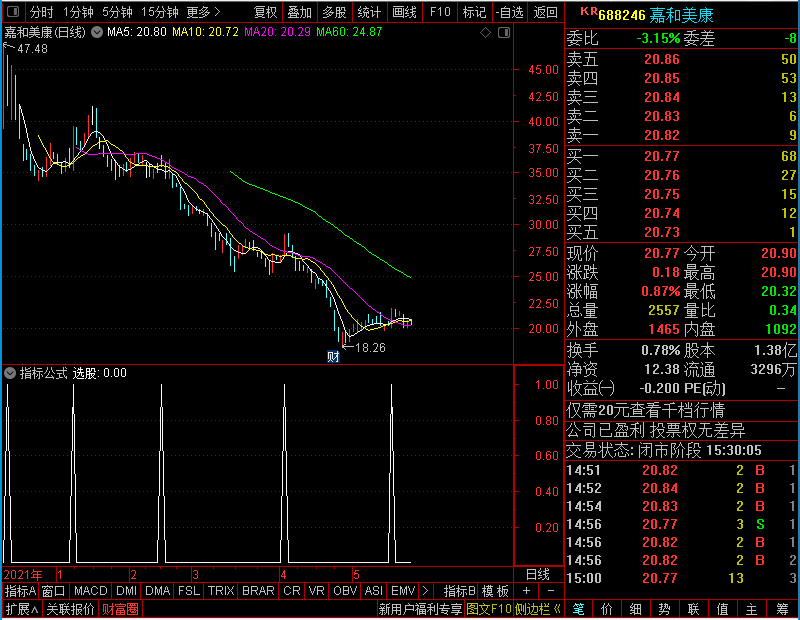Toggle the side panel icon above chart
800x620 pixels.
pyautogui.click(x=504, y=33)
